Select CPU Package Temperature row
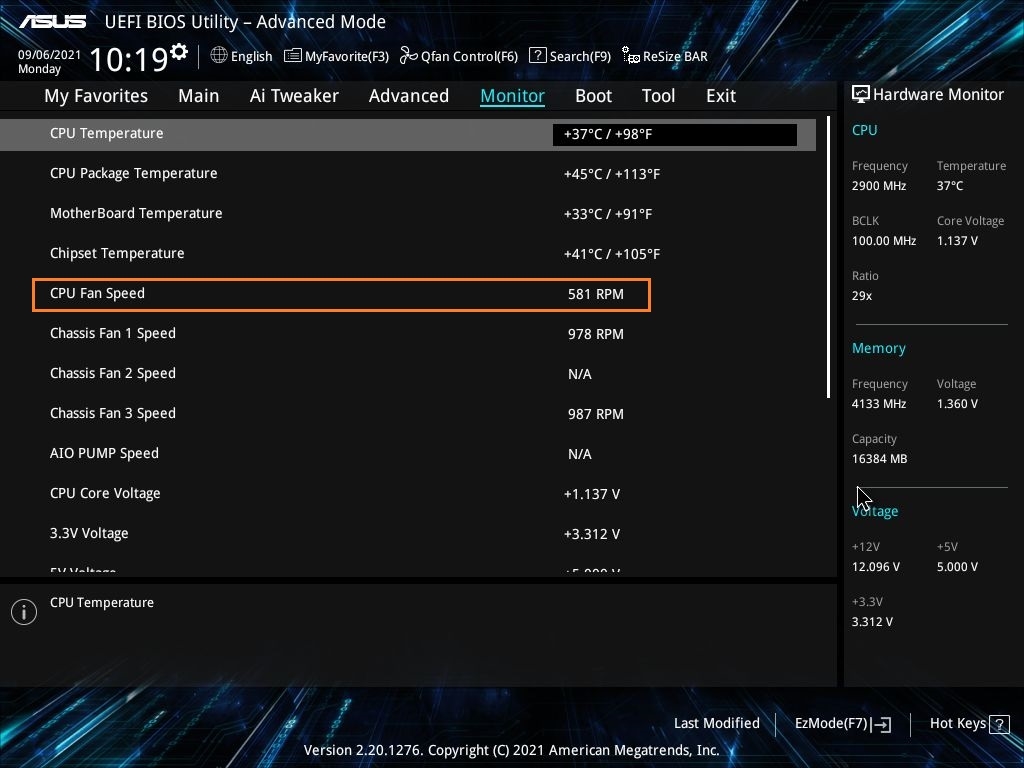Image resolution: width=1024 pixels, height=768 pixels. tap(408, 174)
